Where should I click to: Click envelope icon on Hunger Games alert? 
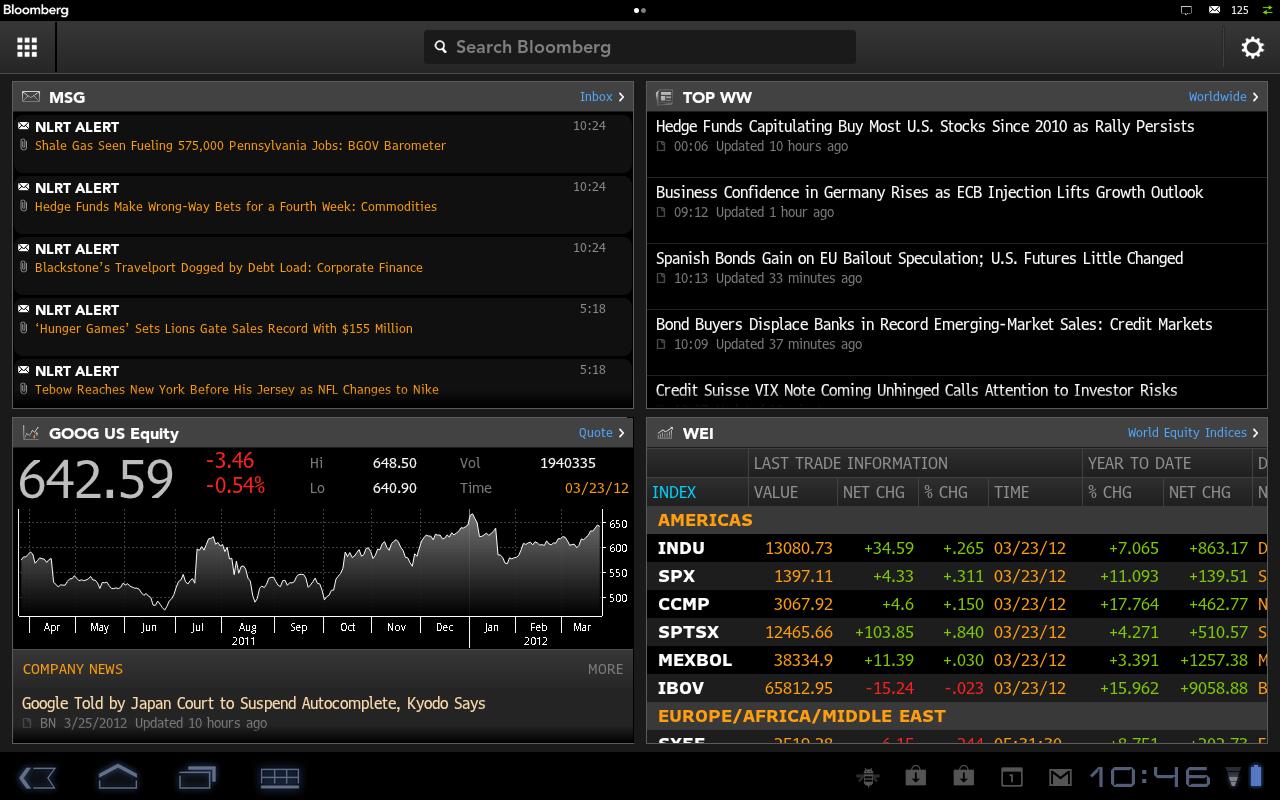tap(24, 308)
